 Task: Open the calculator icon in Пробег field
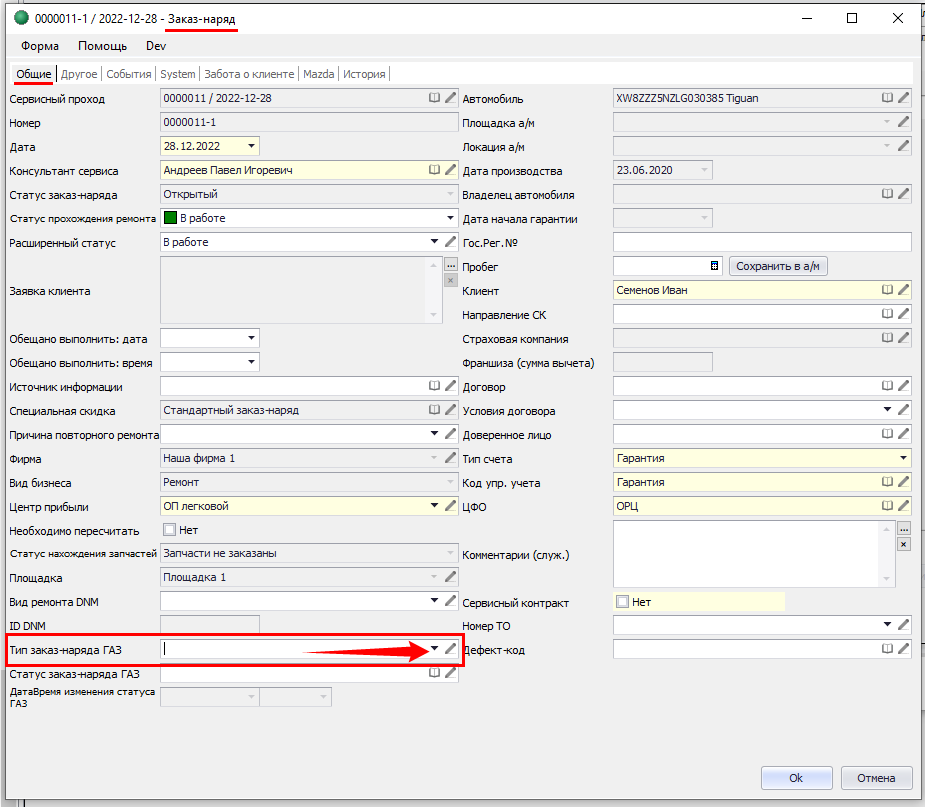(x=714, y=266)
